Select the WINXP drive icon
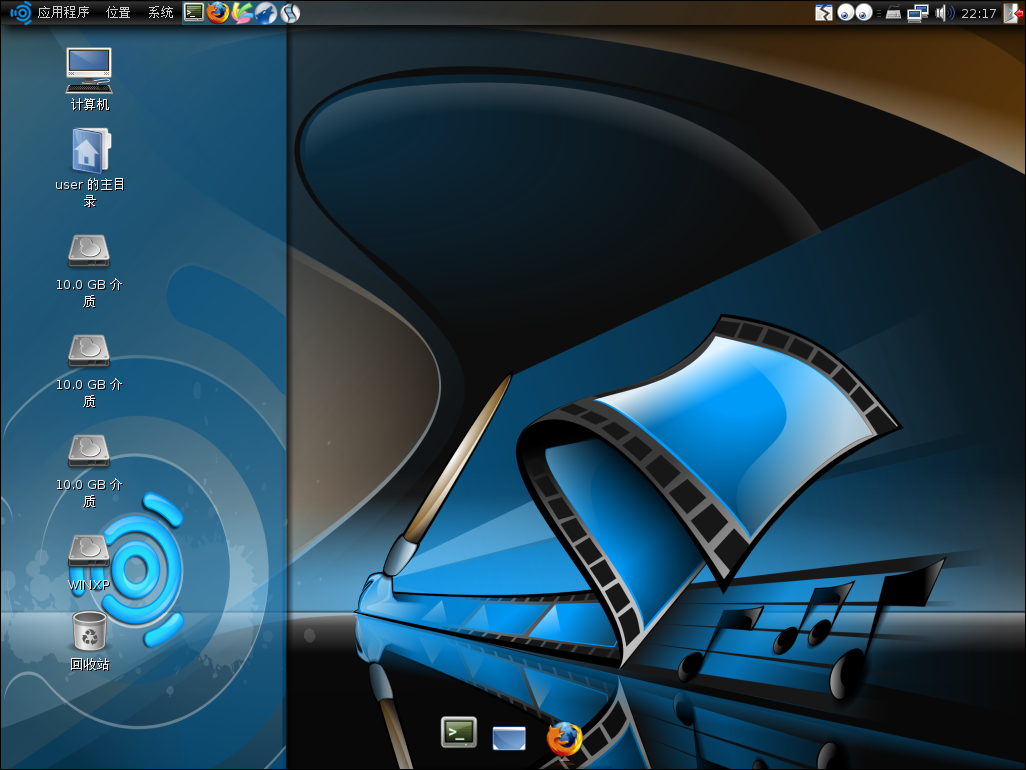 [90, 563]
